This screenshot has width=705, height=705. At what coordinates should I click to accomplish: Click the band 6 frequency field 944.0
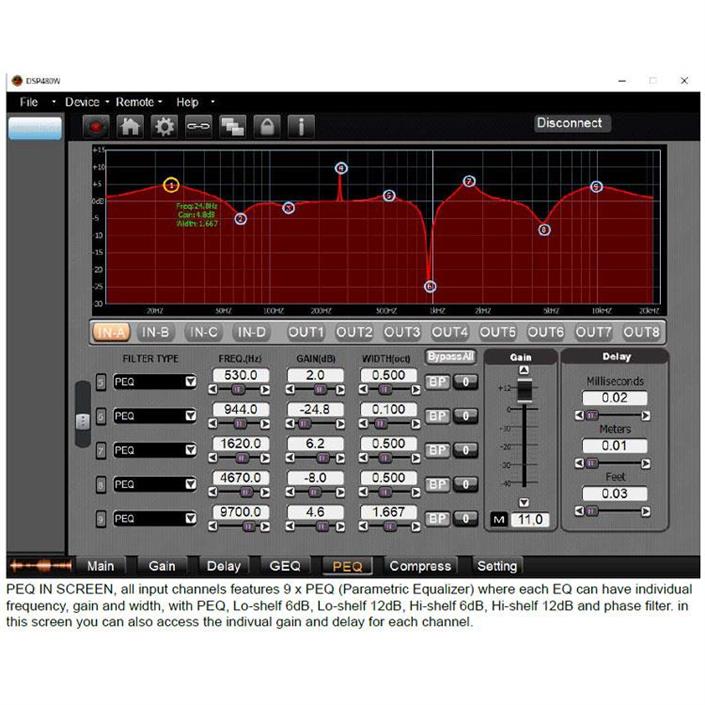(x=240, y=409)
